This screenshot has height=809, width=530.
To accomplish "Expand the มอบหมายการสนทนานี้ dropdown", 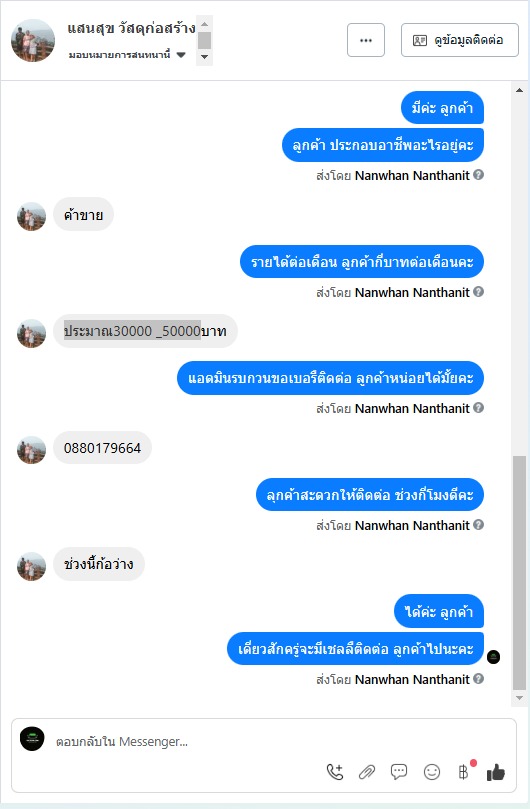I will coord(181,55).
